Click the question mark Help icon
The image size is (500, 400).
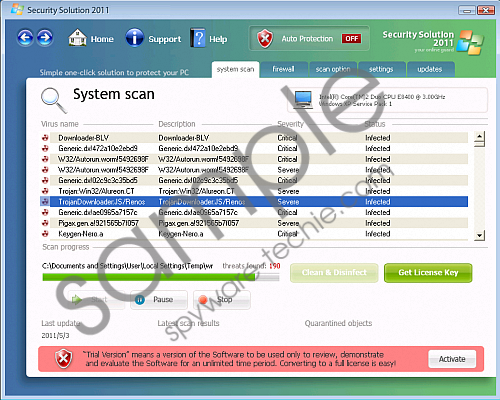[x=198, y=38]
